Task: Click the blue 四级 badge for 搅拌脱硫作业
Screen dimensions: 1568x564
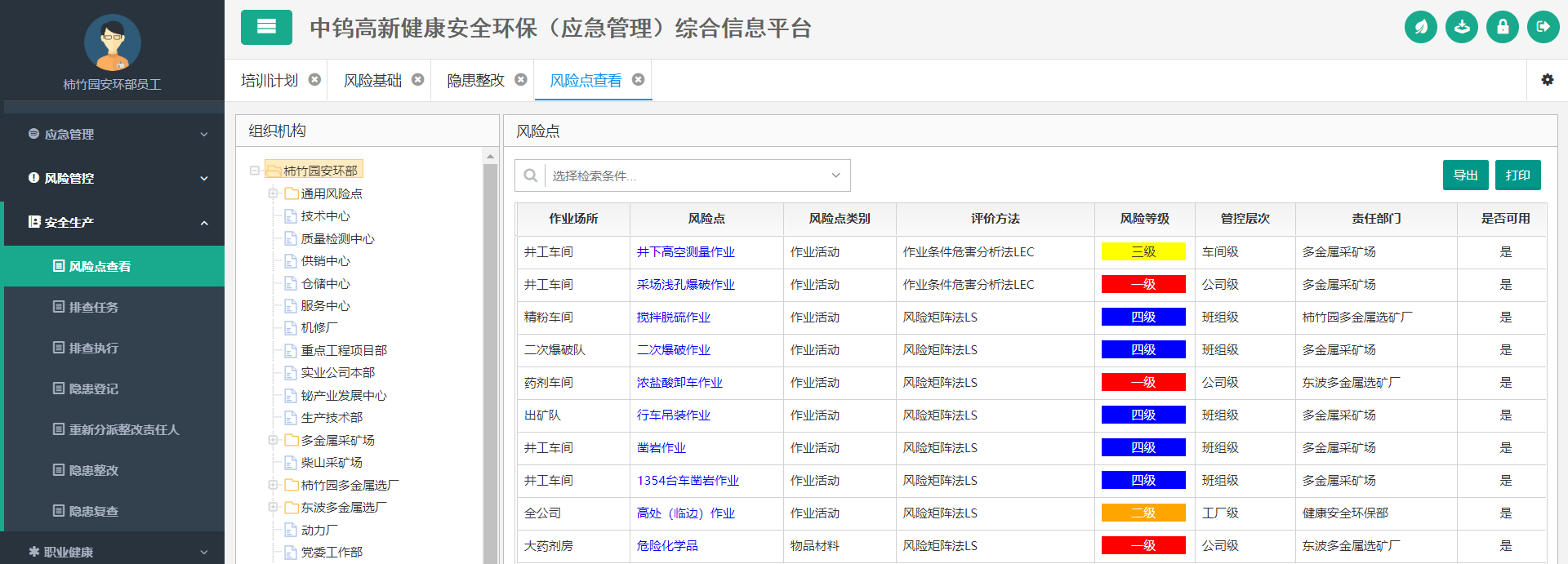Action: click(x=1143, y=318)
